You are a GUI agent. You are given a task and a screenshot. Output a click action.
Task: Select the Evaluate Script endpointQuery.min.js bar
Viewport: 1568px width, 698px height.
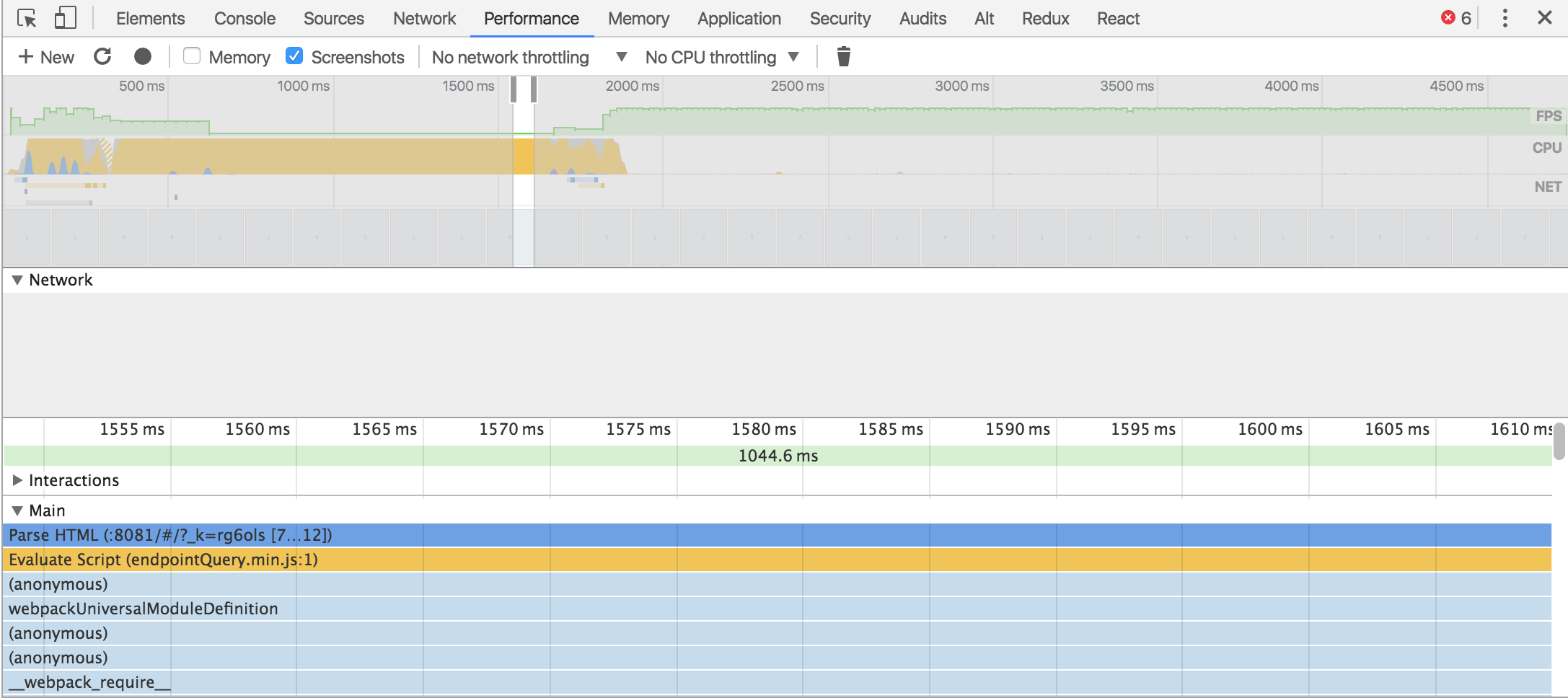pos(778,560)
